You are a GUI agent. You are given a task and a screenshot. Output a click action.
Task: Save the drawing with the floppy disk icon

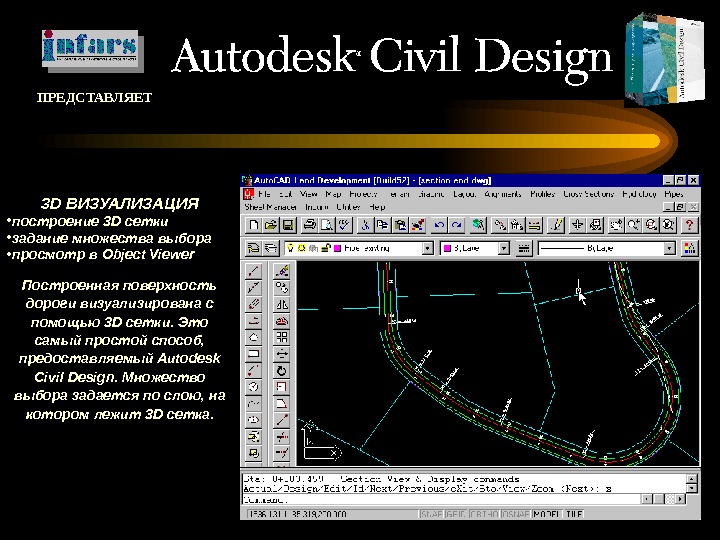click(288, 225)
